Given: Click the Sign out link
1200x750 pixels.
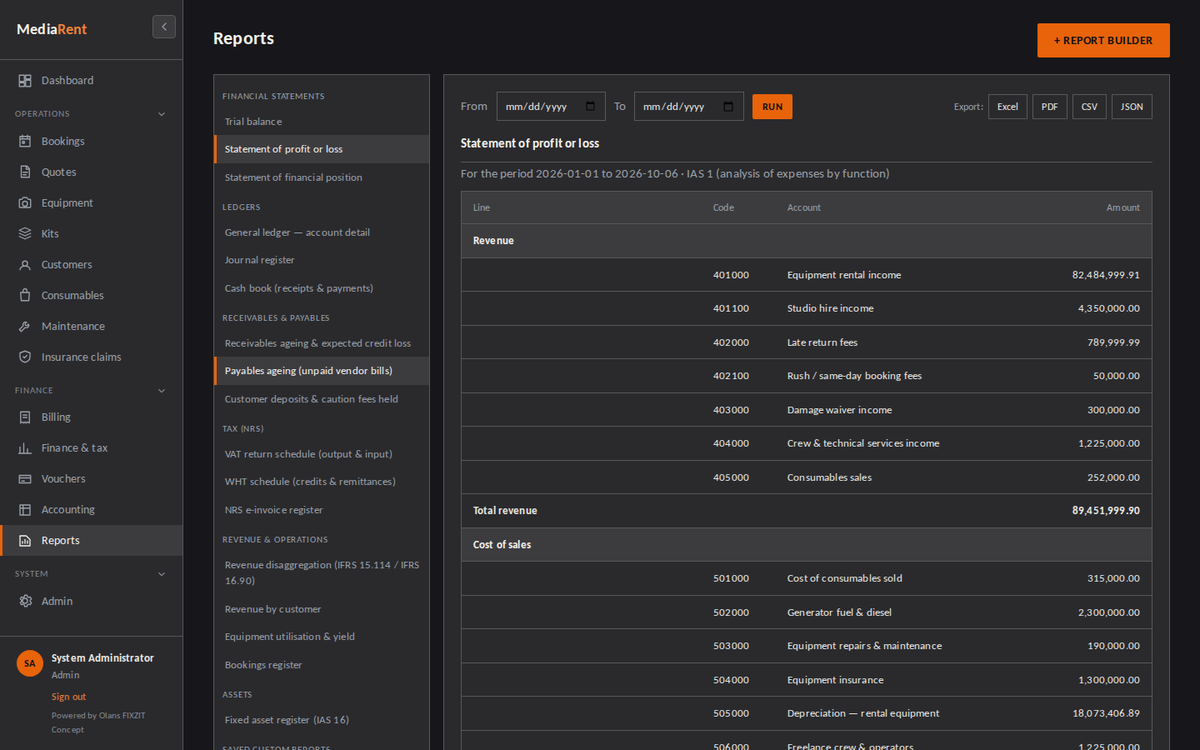Looking at the screenshot, I should tap(69, 697).
